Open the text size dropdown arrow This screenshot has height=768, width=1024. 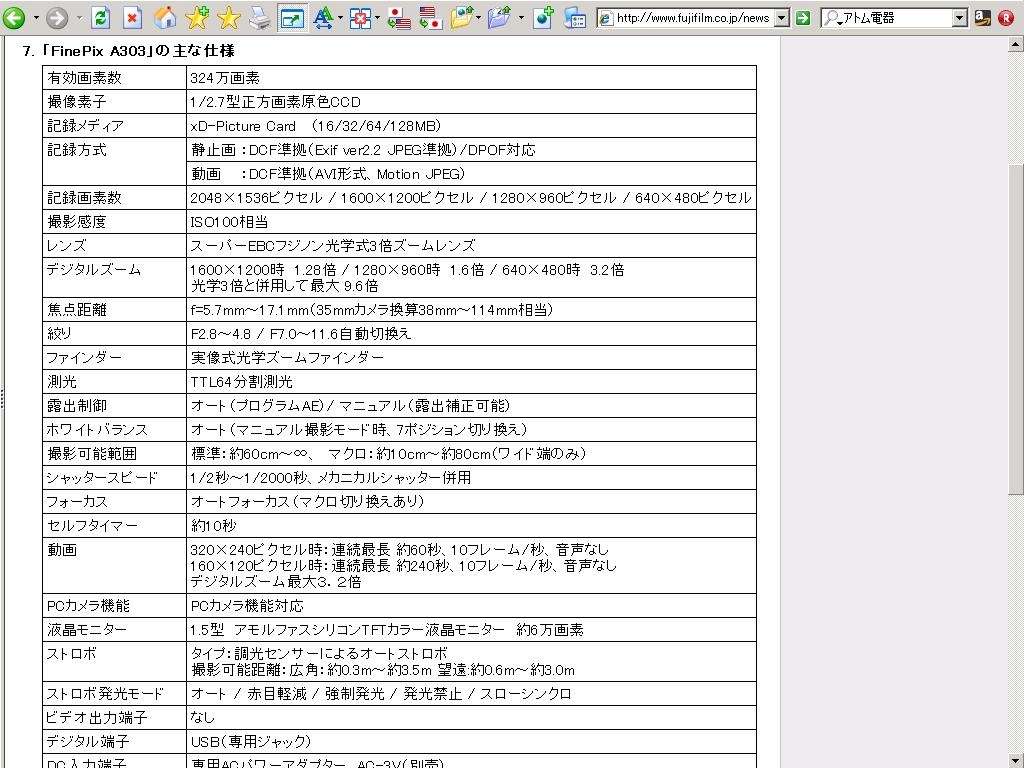pos(341,18)
